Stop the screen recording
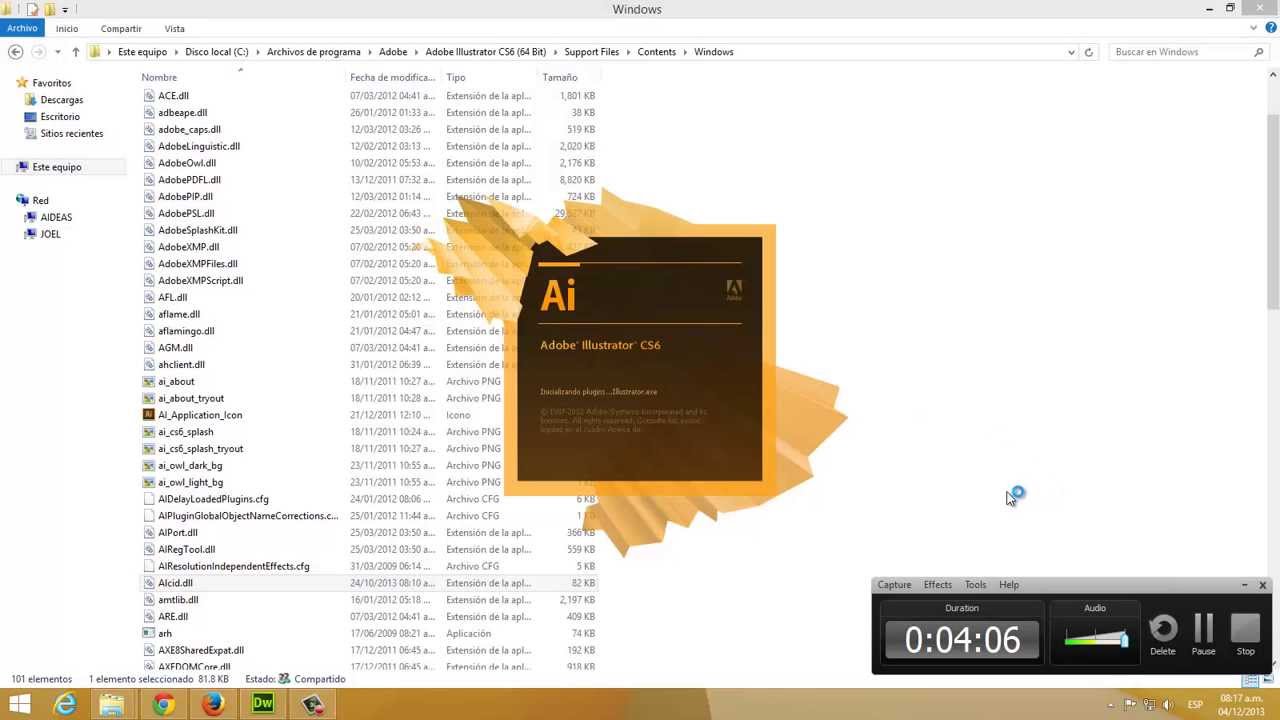Viewport: 1280px width, 720px height. pyautogui.click(x=1245, y=635)
